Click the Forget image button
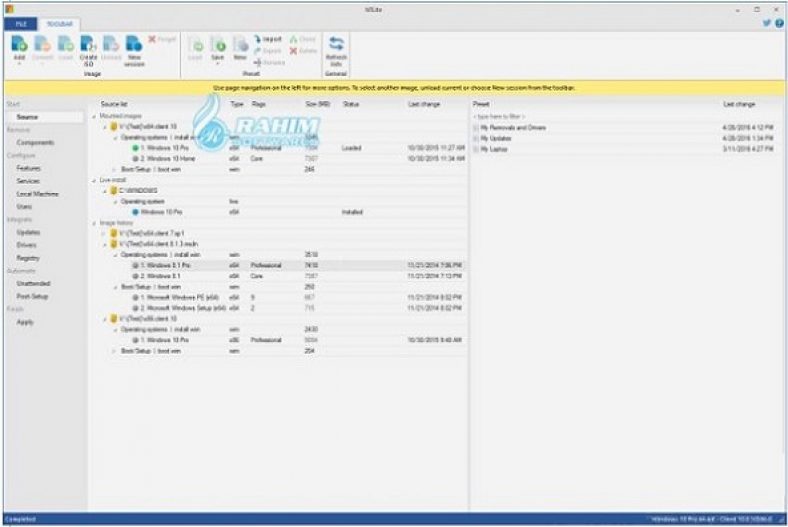The image size is (788, 527). pyautogui.click(x=162, y=39)
